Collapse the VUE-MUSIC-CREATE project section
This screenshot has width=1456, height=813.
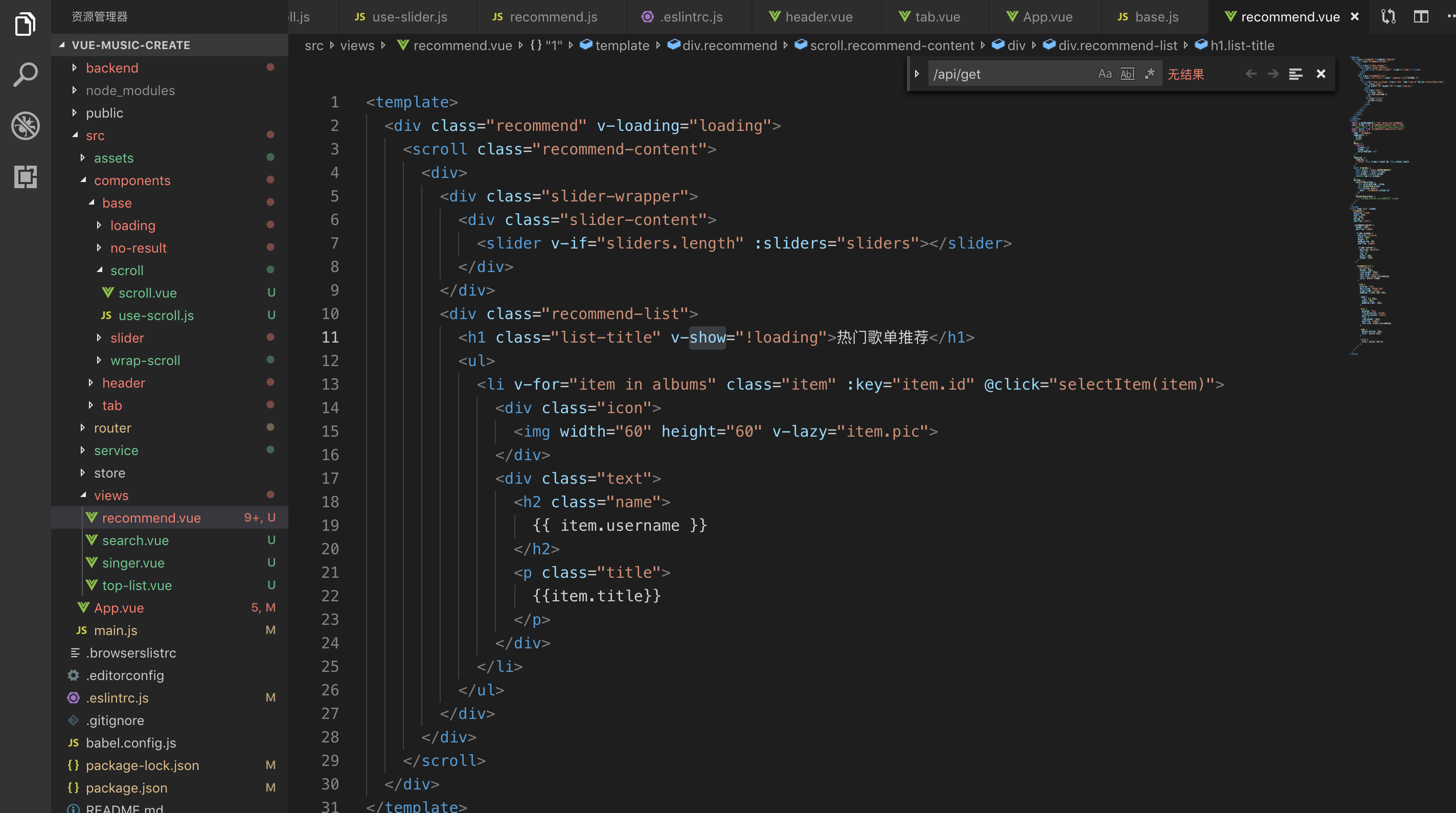(170, 44)
